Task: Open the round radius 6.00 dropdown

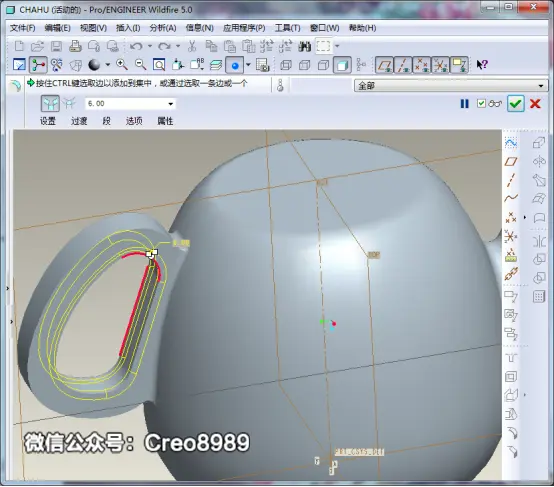Action: (x=171, y=104)
